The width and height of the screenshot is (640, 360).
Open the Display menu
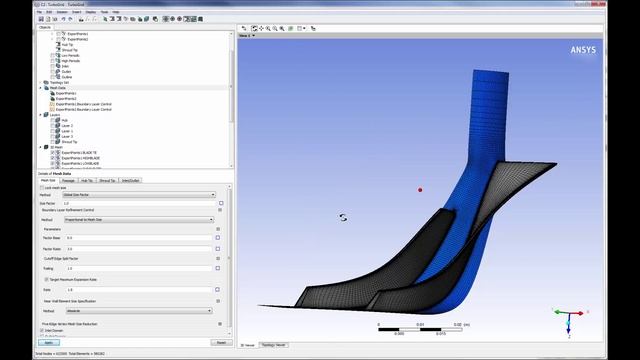pyautogui.click(x=91, y=12)
